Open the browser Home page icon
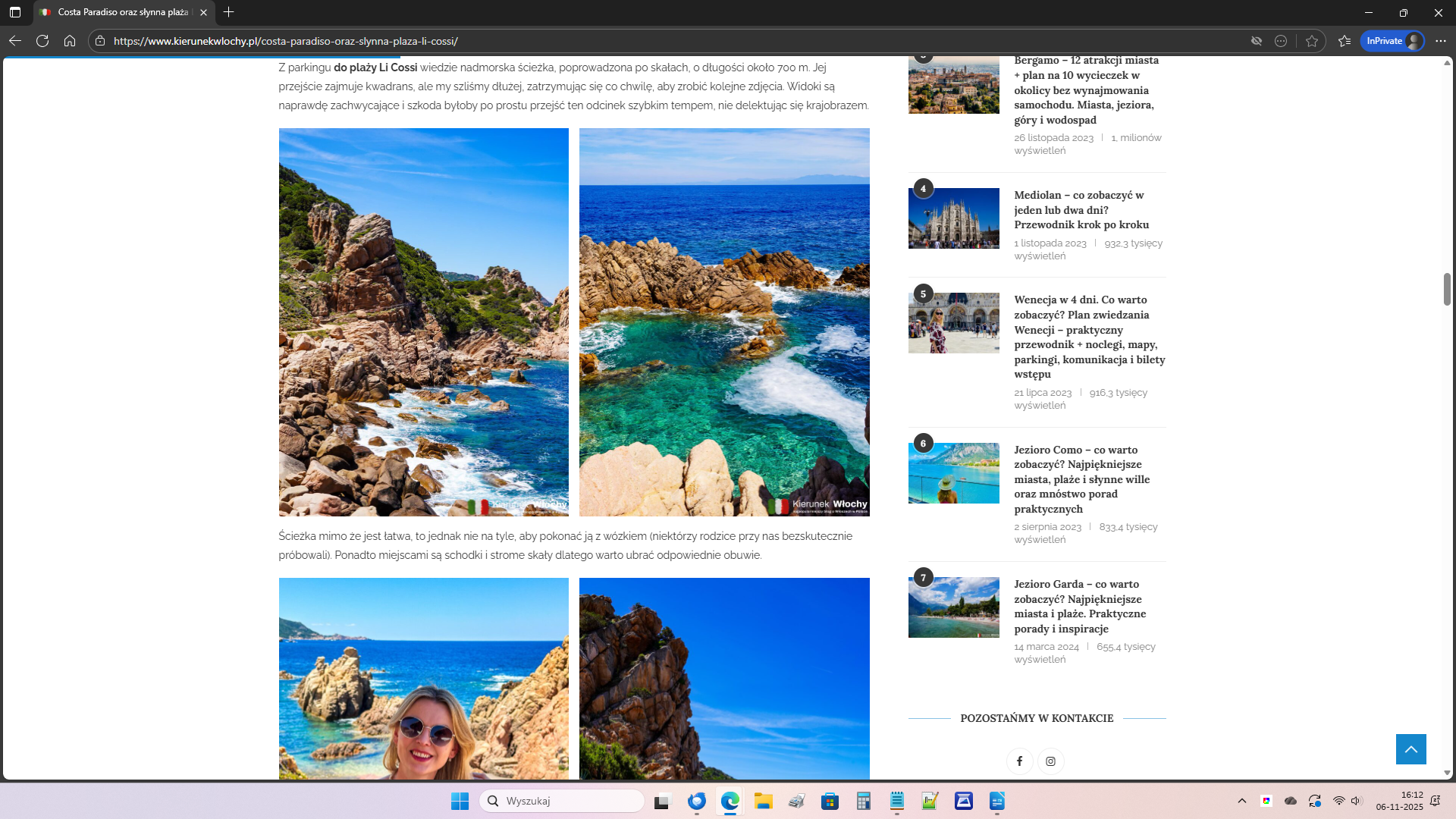Viewport: 1456px width, 819px height. pos(70,41)
